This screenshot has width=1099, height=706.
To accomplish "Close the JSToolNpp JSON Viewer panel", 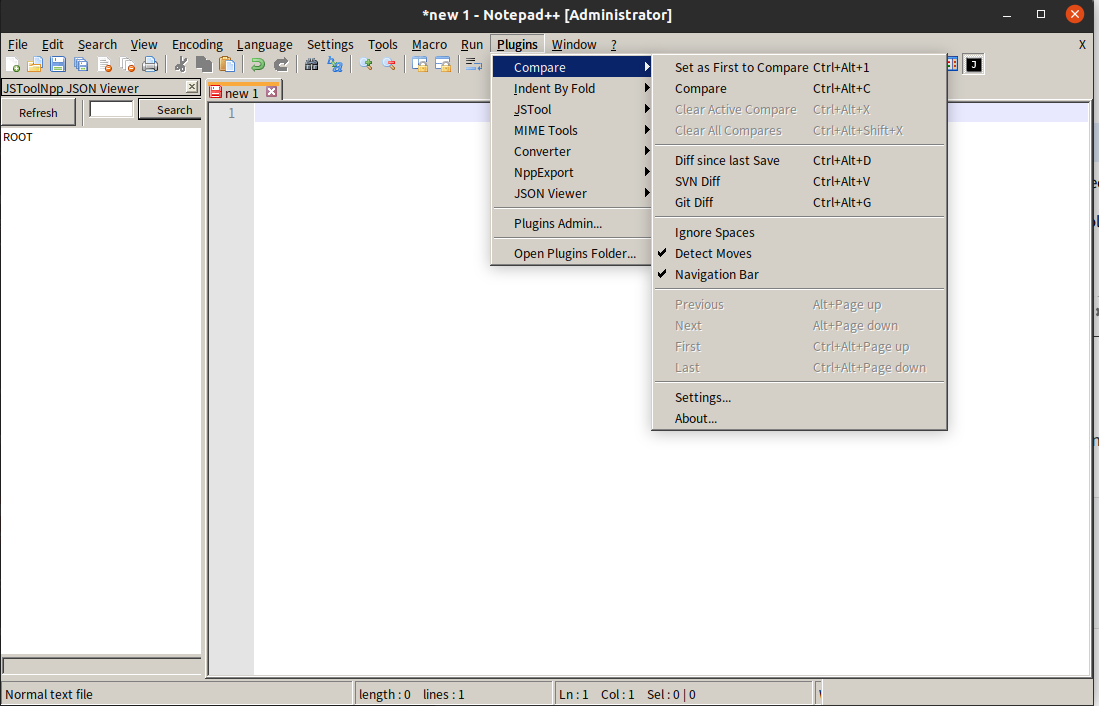I will tap(191, 86).
